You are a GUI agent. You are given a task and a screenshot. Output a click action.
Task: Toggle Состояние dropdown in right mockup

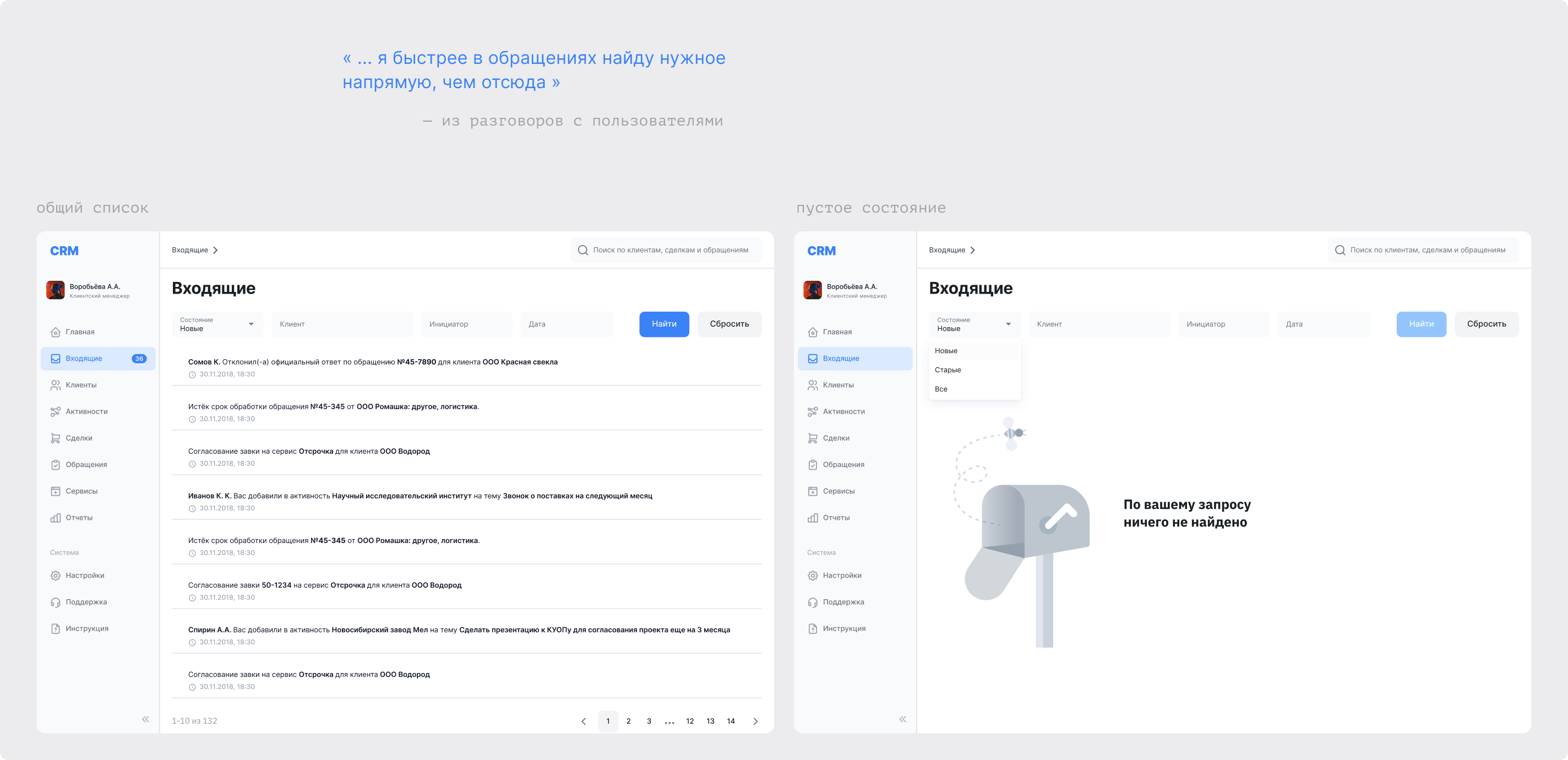tap(974, 324)
